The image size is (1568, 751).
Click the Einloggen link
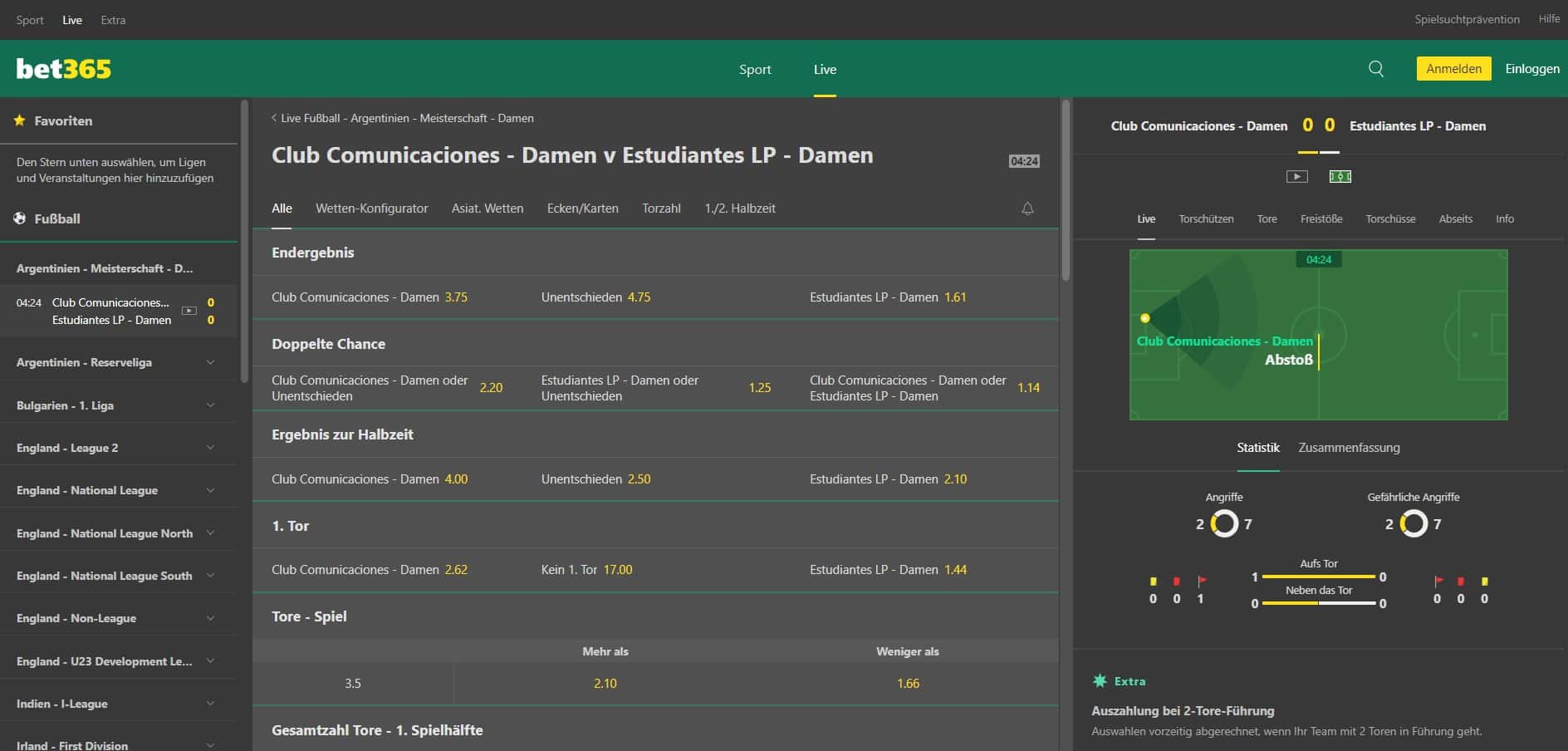(x=1531, y=69)
